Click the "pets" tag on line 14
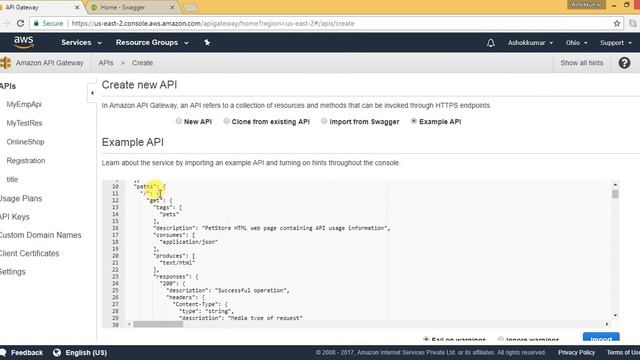 click(169, 214)
